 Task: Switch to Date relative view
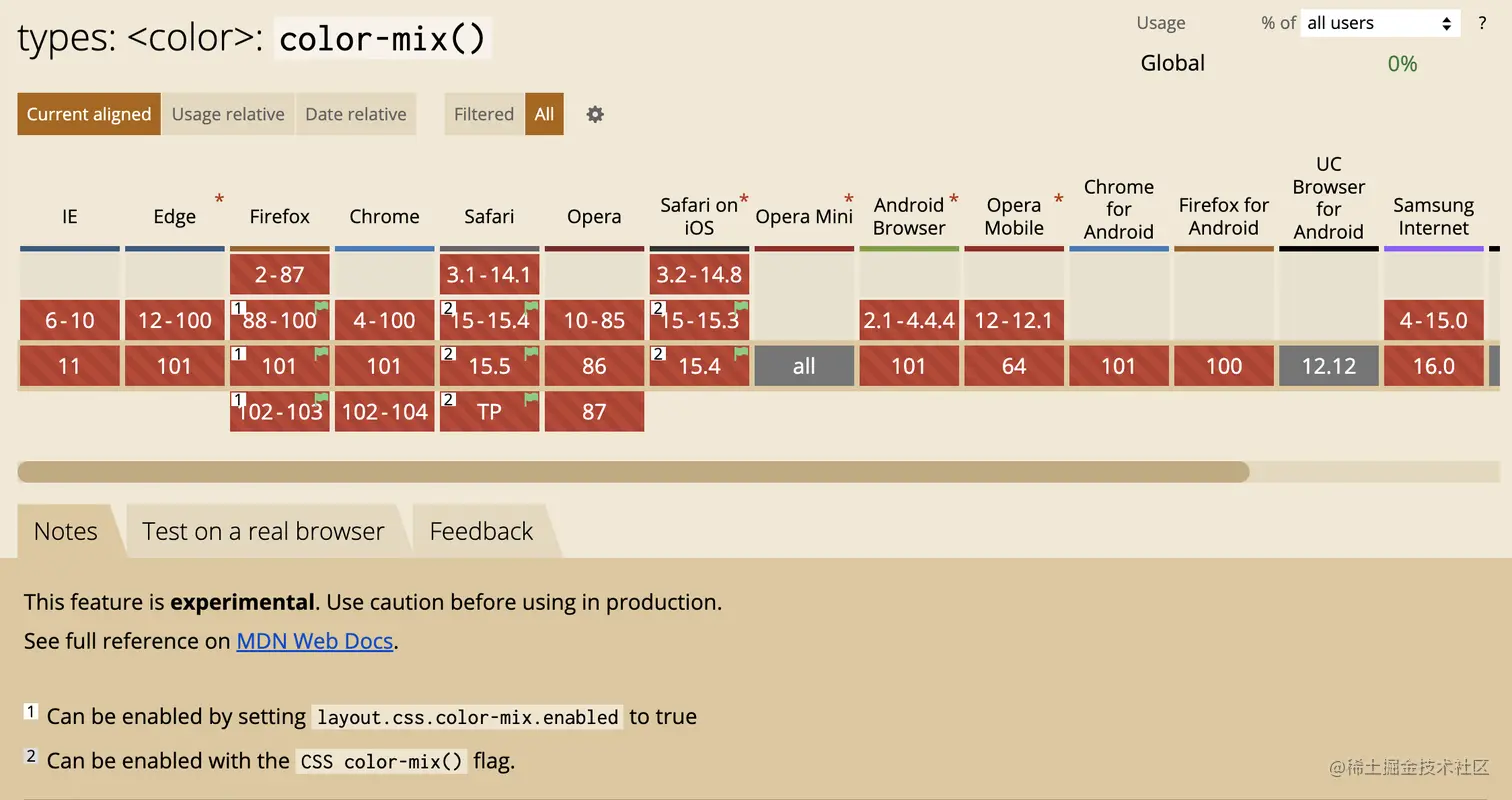(356, 114)
